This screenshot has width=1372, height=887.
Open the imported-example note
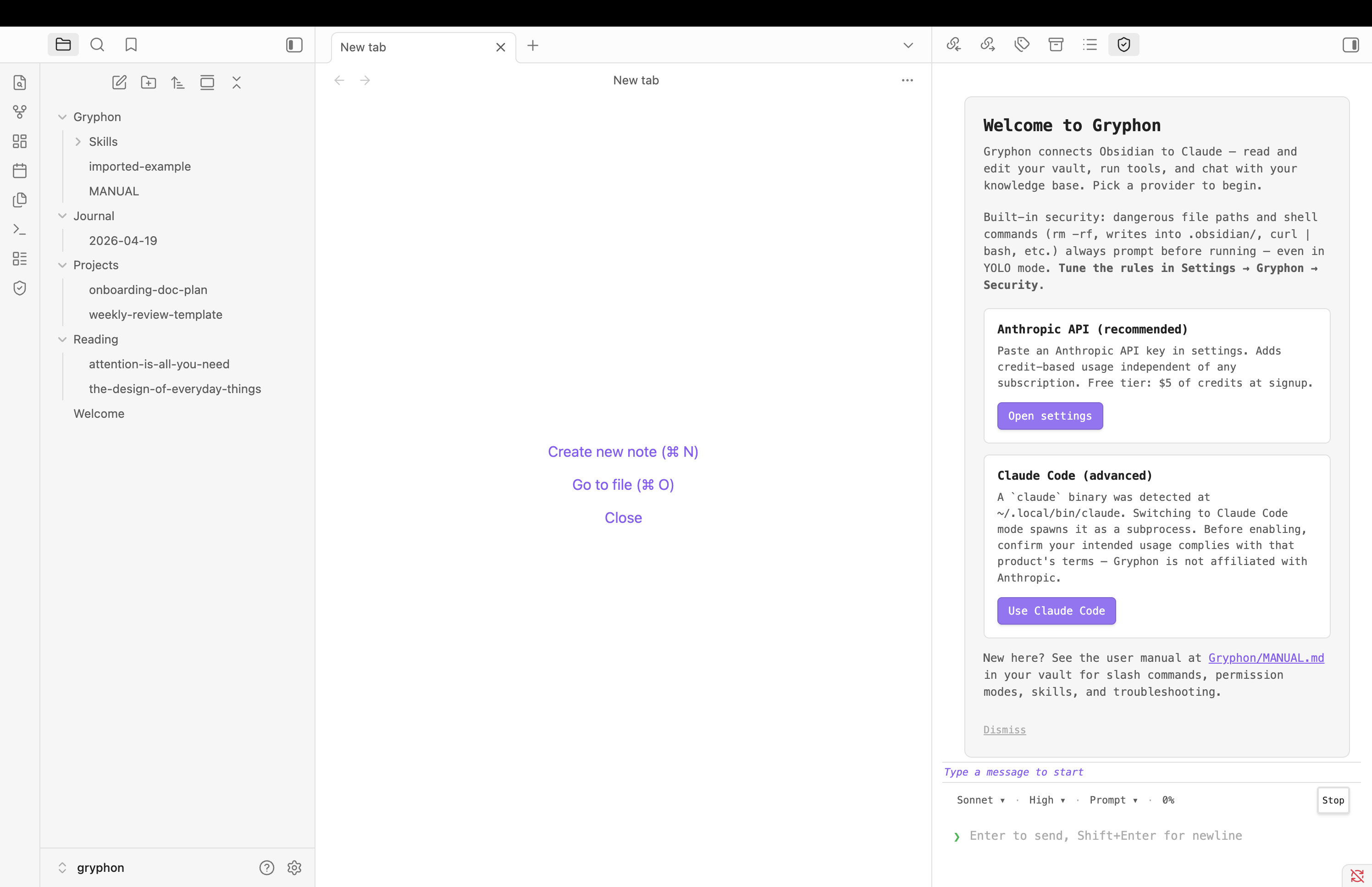[140, 166]
